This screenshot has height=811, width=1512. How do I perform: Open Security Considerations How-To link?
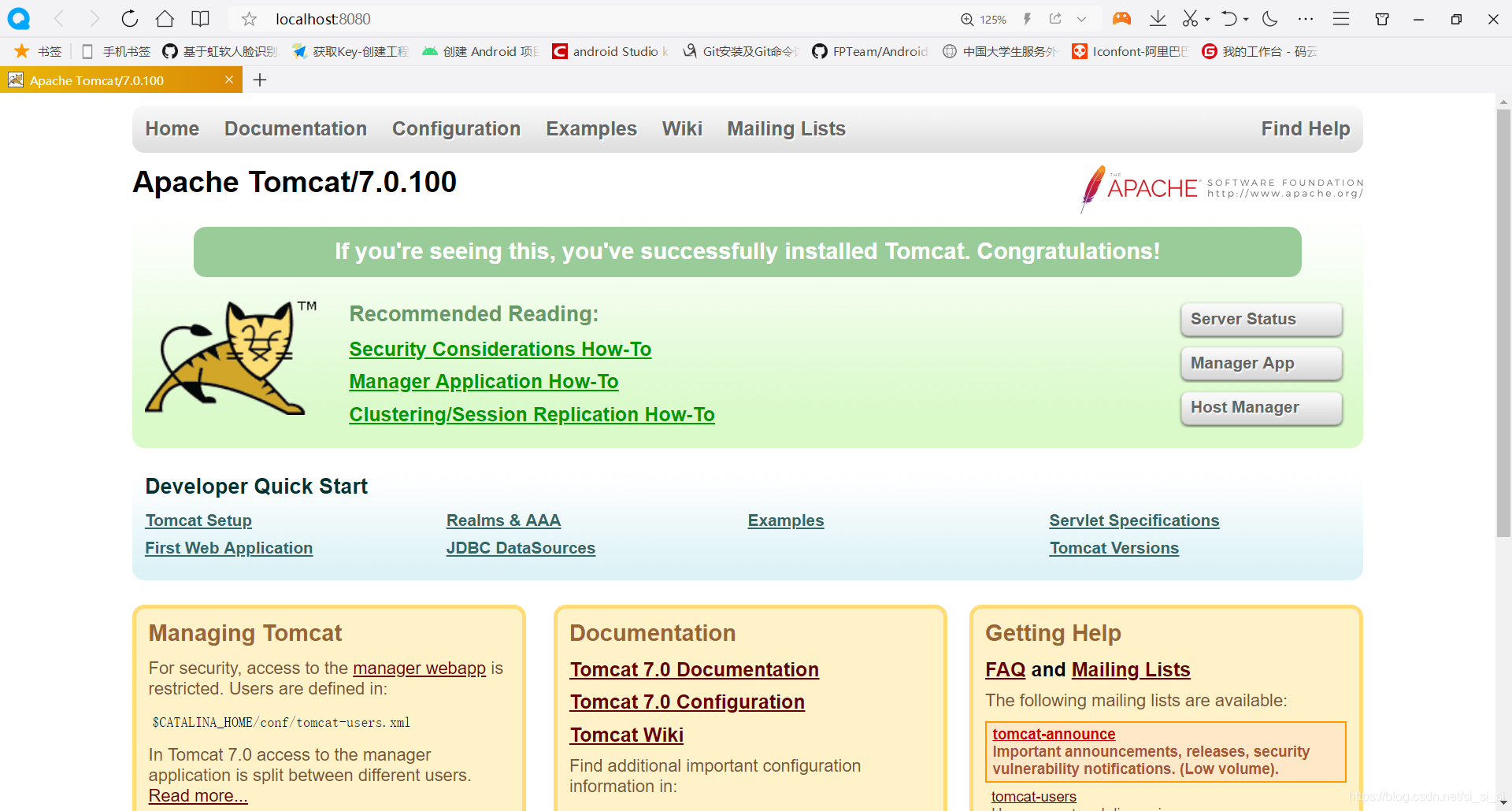coord(500,349)
